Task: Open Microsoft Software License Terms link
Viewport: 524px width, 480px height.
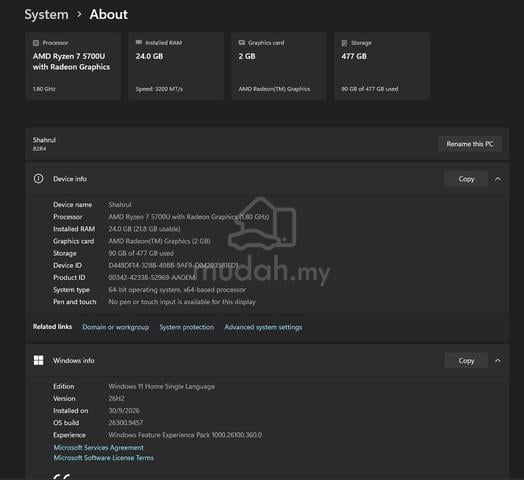Action: (x=104, y=458)
